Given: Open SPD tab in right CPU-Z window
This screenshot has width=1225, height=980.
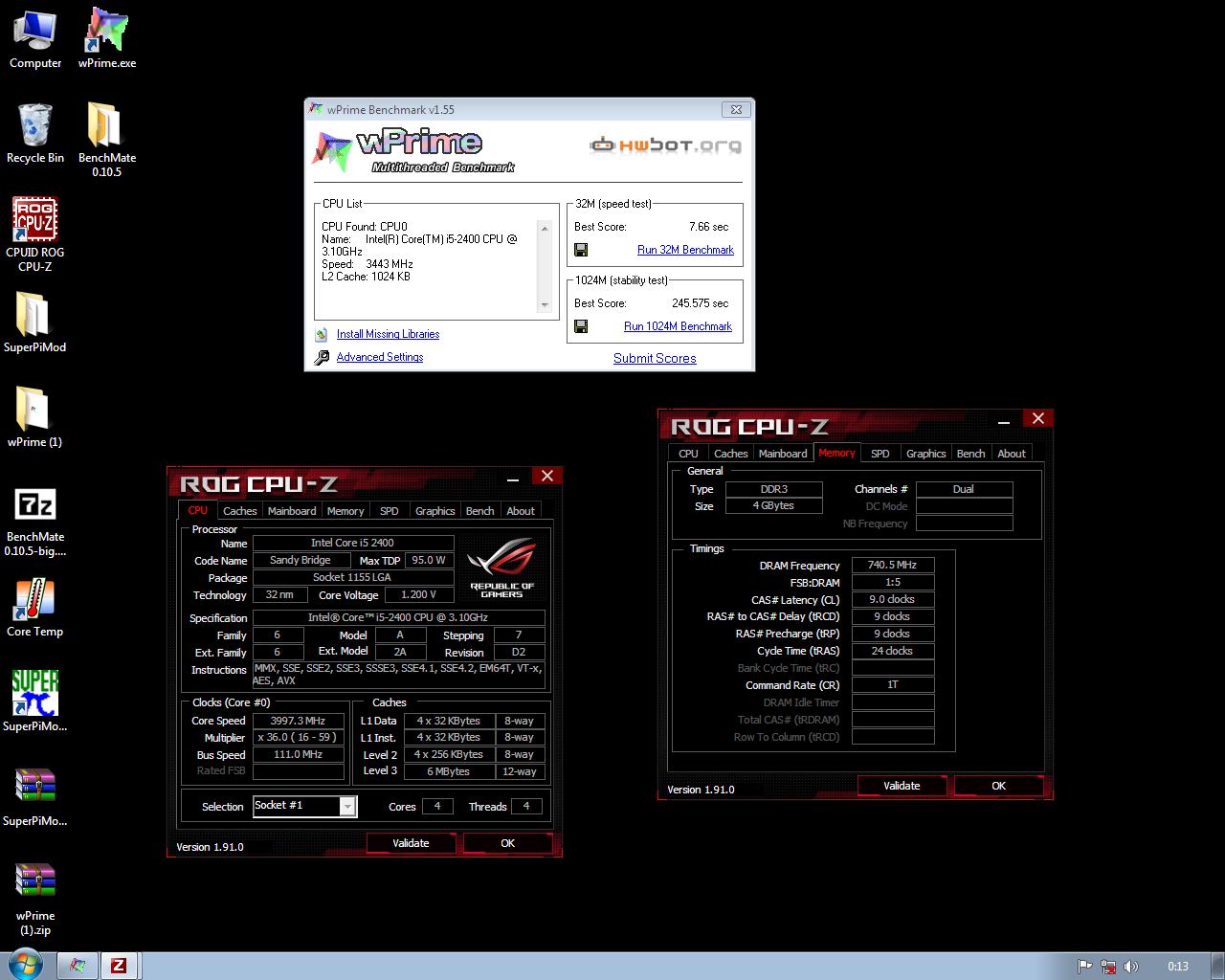Looking at the screenshot, I should click(x=880, y=454).
